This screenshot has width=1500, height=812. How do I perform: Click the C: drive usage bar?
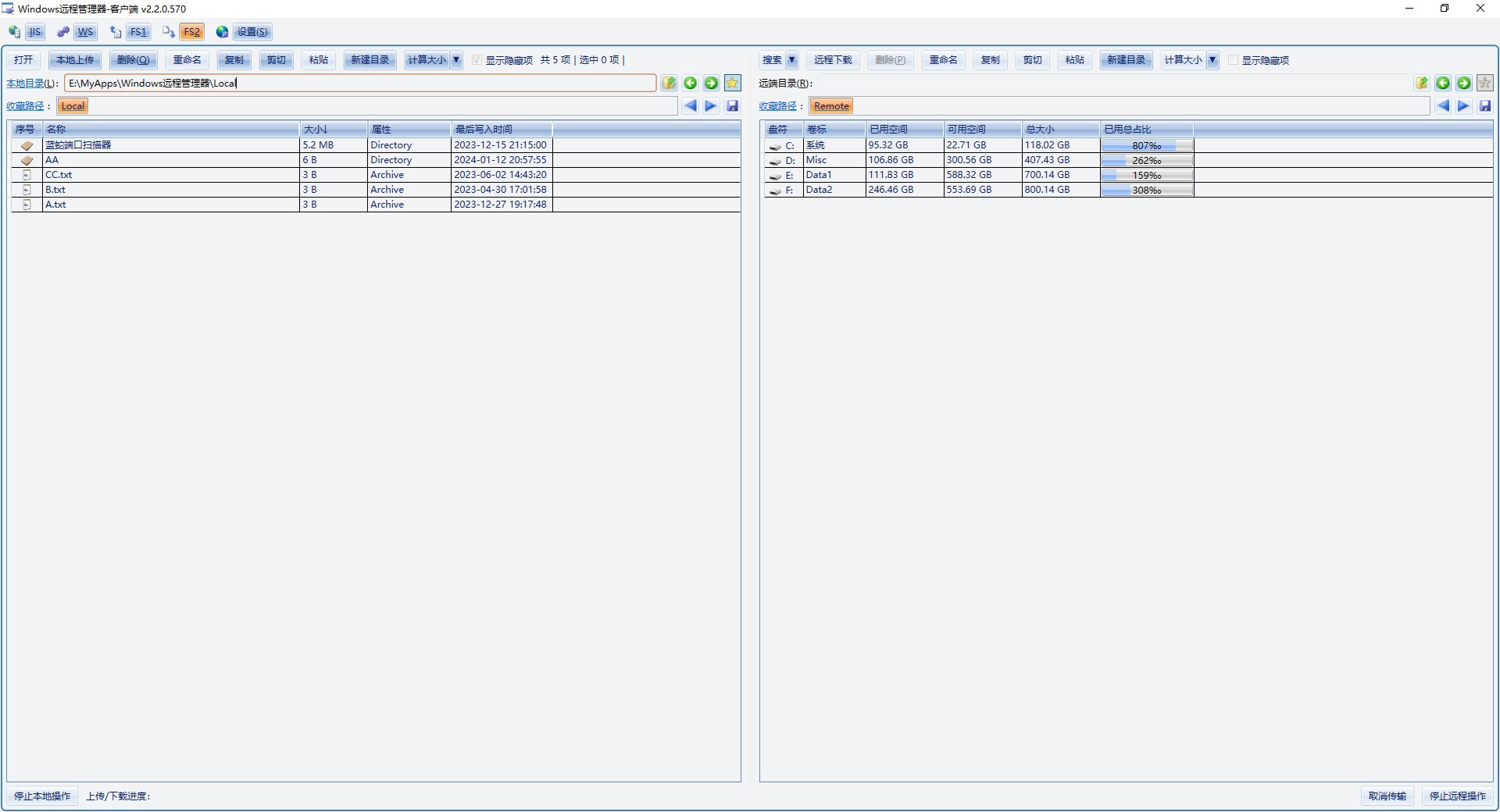[x=1146, y=145]
